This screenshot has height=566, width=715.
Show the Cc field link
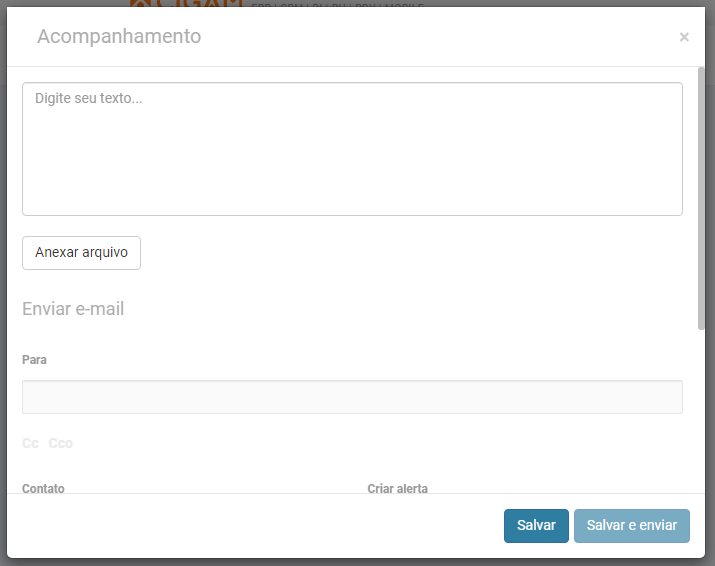pyautogui.click(x=31, y=443)
